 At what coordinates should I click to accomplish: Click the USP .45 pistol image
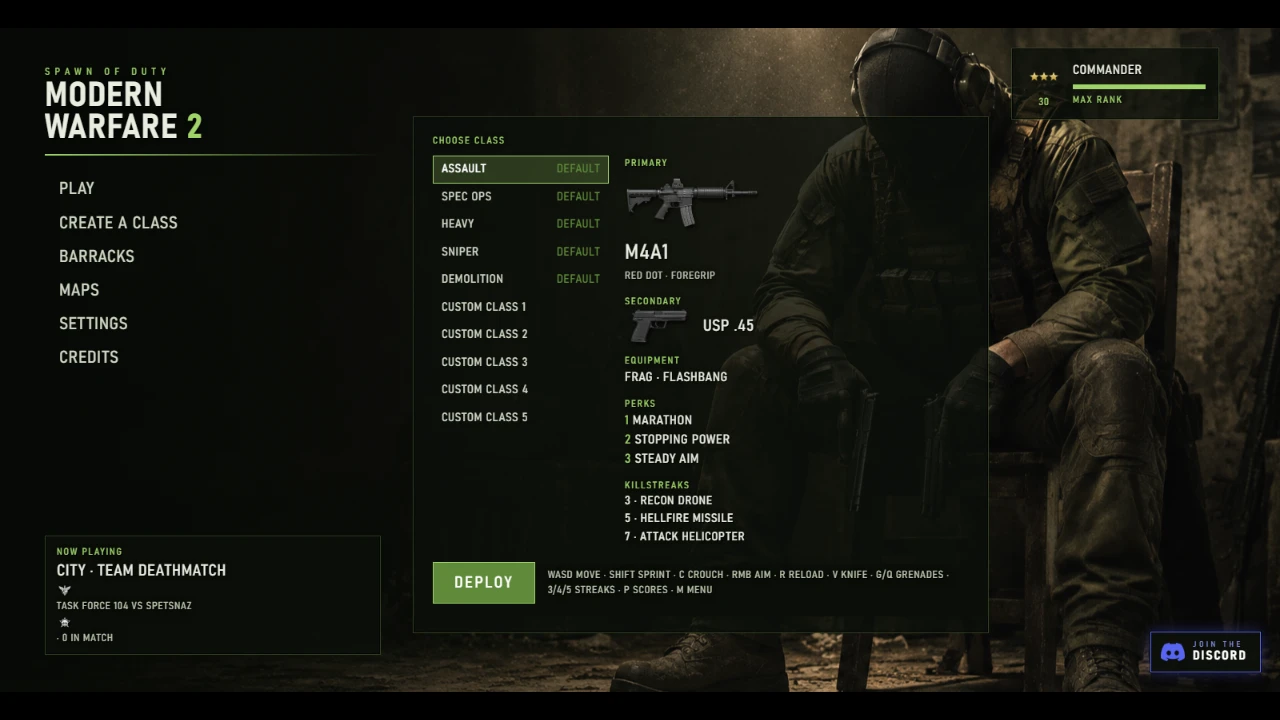[659, 325]
